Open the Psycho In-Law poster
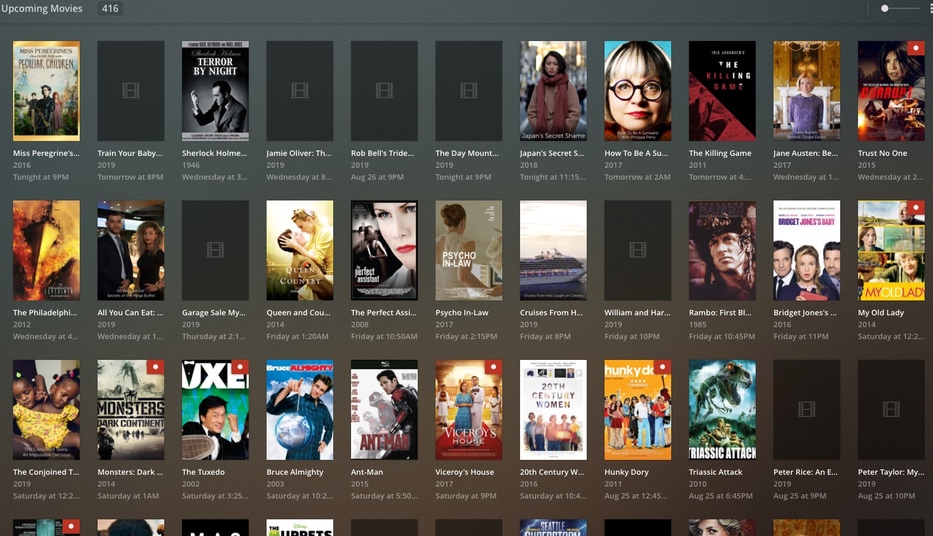Screen dimensions: 933x536 (469, 250)
